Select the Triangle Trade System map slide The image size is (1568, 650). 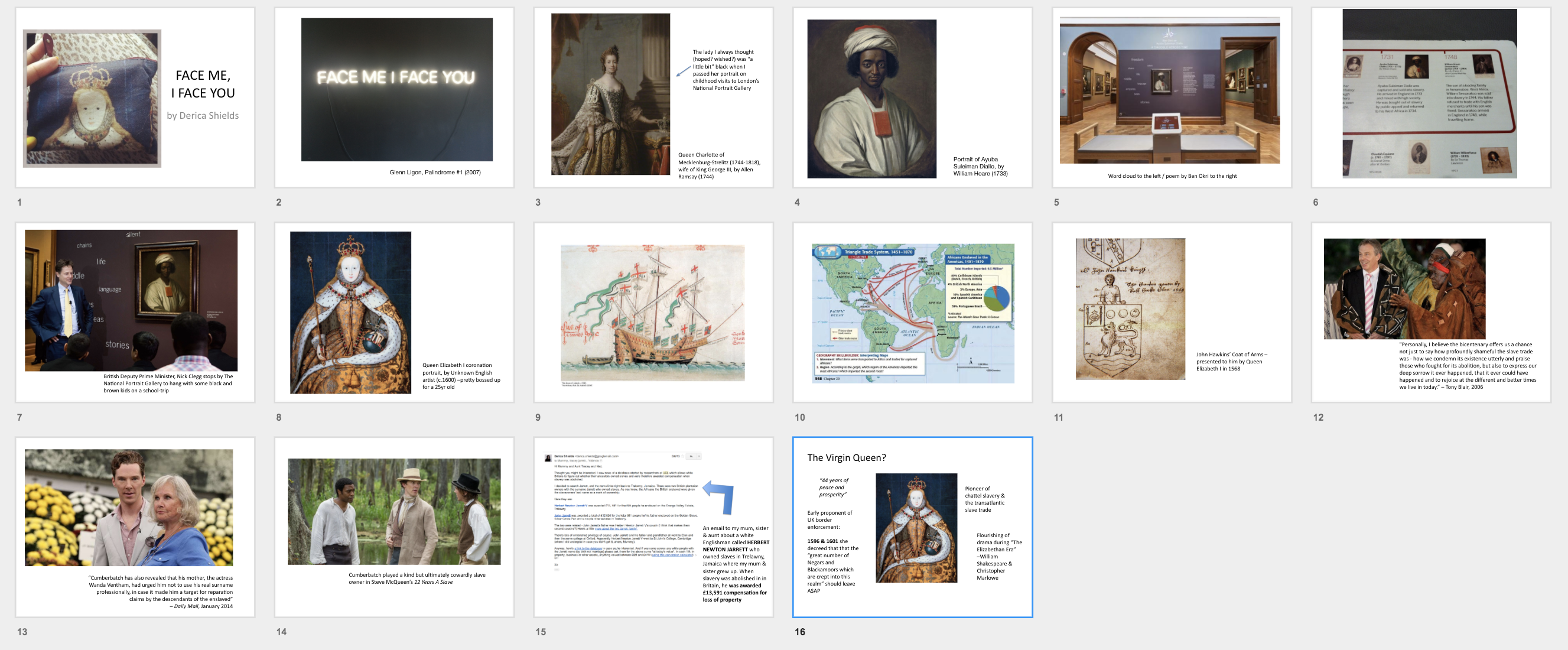tap(912, 311)
